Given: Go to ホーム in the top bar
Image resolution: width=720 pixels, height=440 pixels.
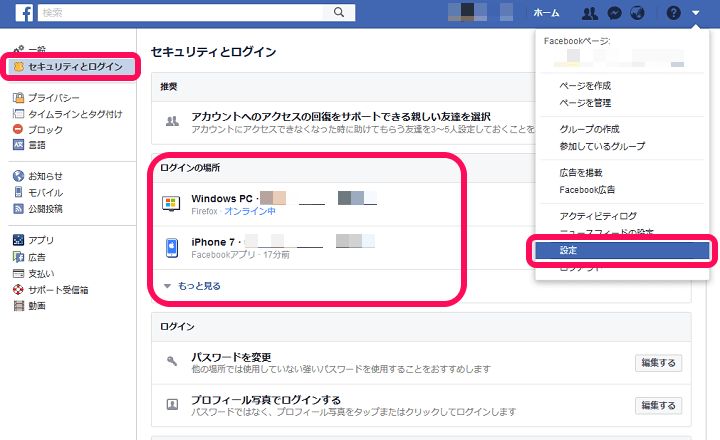Looking at the screenshot, I should [546, 13].
